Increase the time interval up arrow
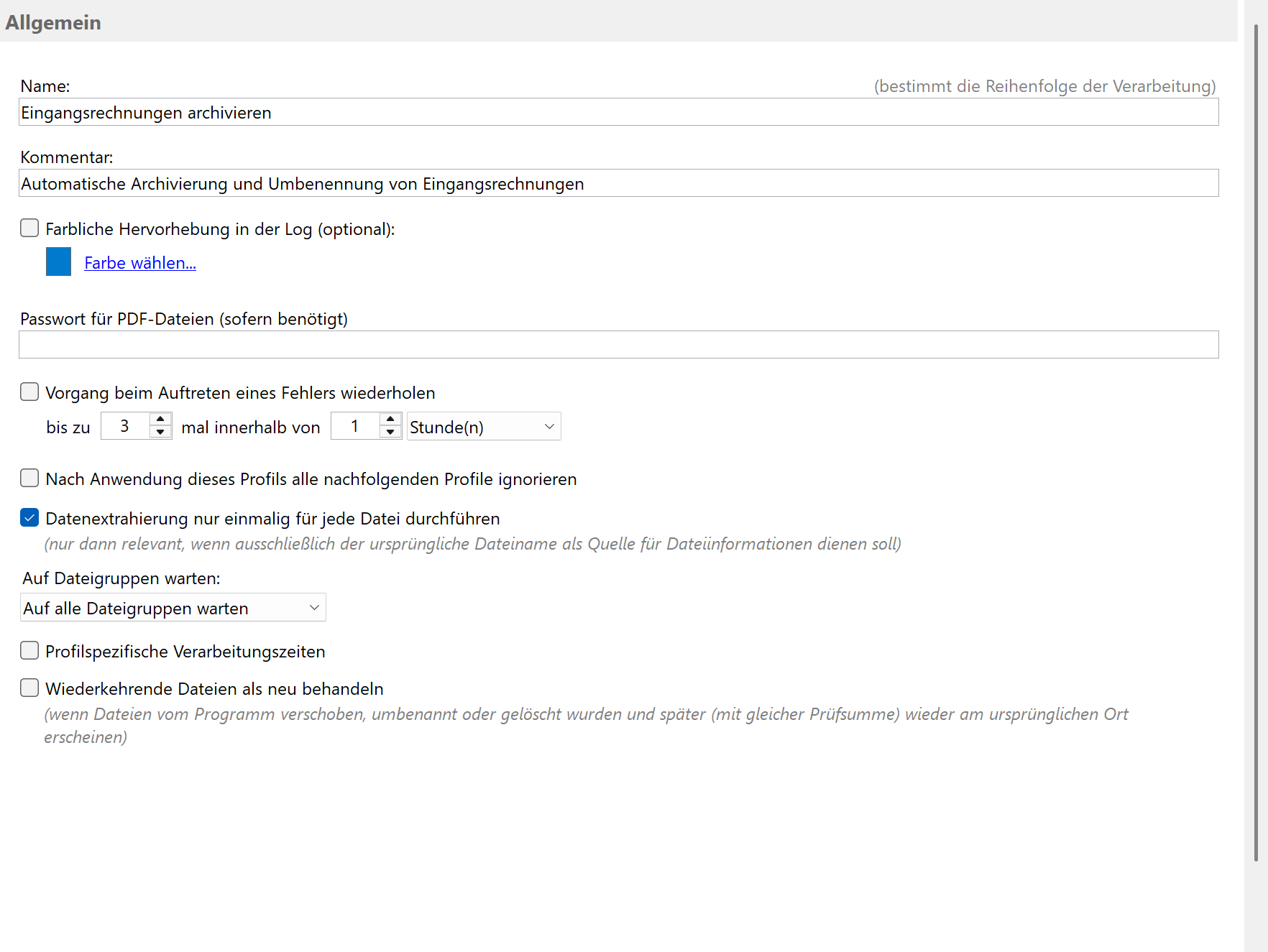Screen dimensions: 1268x952 point(390,420)
